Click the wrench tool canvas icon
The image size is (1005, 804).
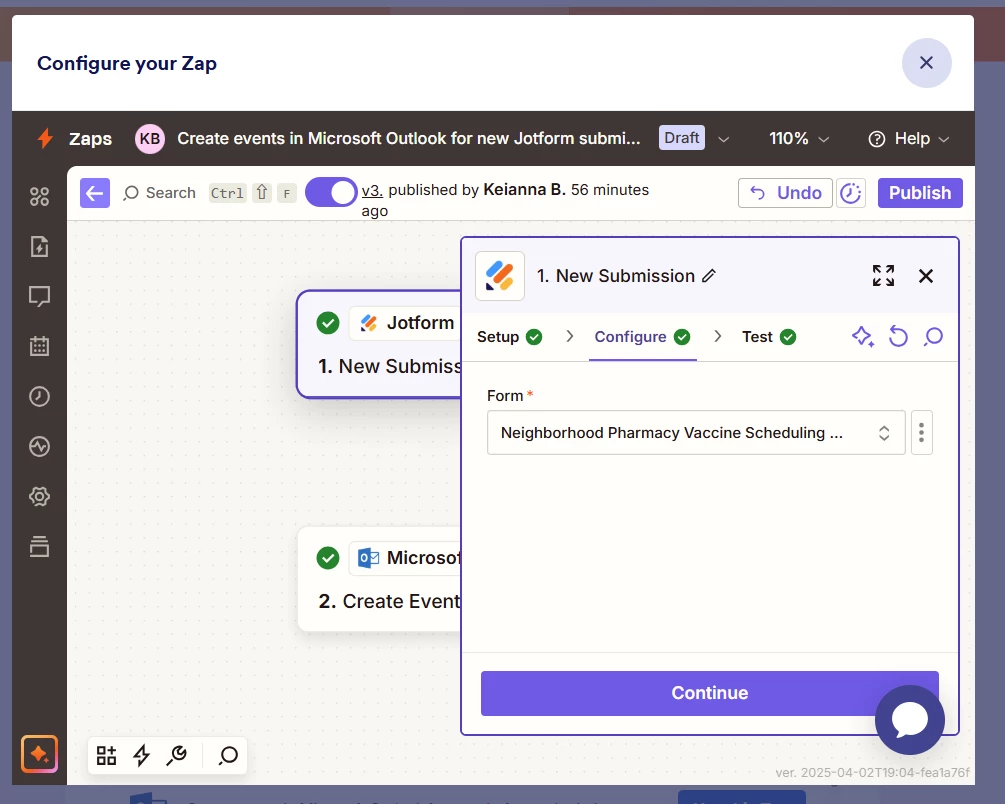point(176,755)
